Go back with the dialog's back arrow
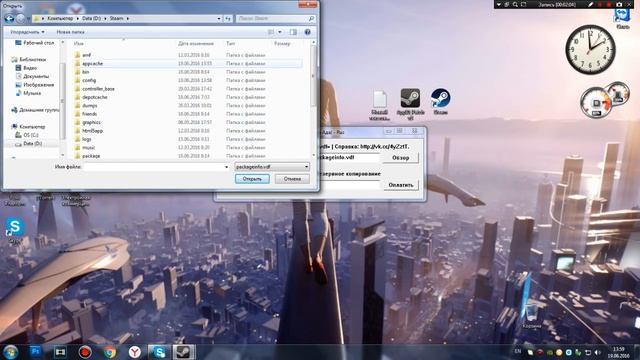The width and height of the screenshot is (640, 360). tap(9, 18)
